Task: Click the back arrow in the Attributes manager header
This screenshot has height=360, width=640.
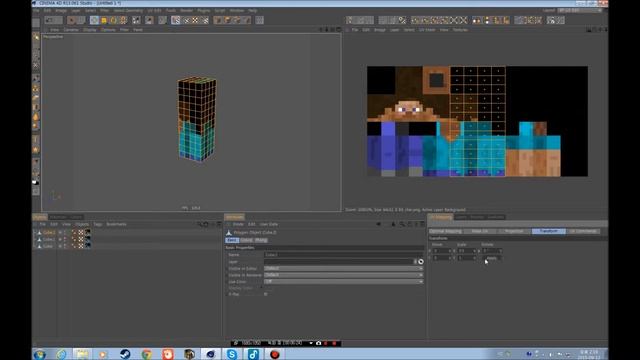Action: [x=378, y=224]
